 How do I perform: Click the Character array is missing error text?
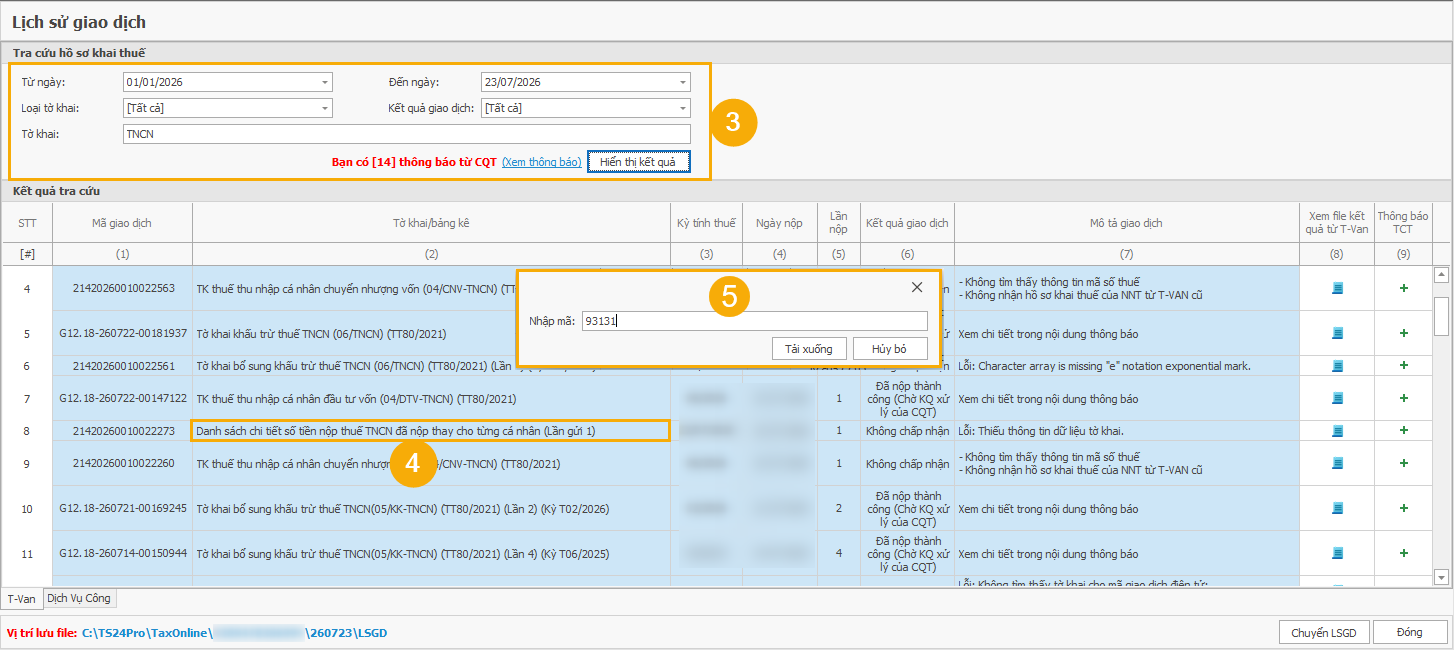[x=1104, y=366]
